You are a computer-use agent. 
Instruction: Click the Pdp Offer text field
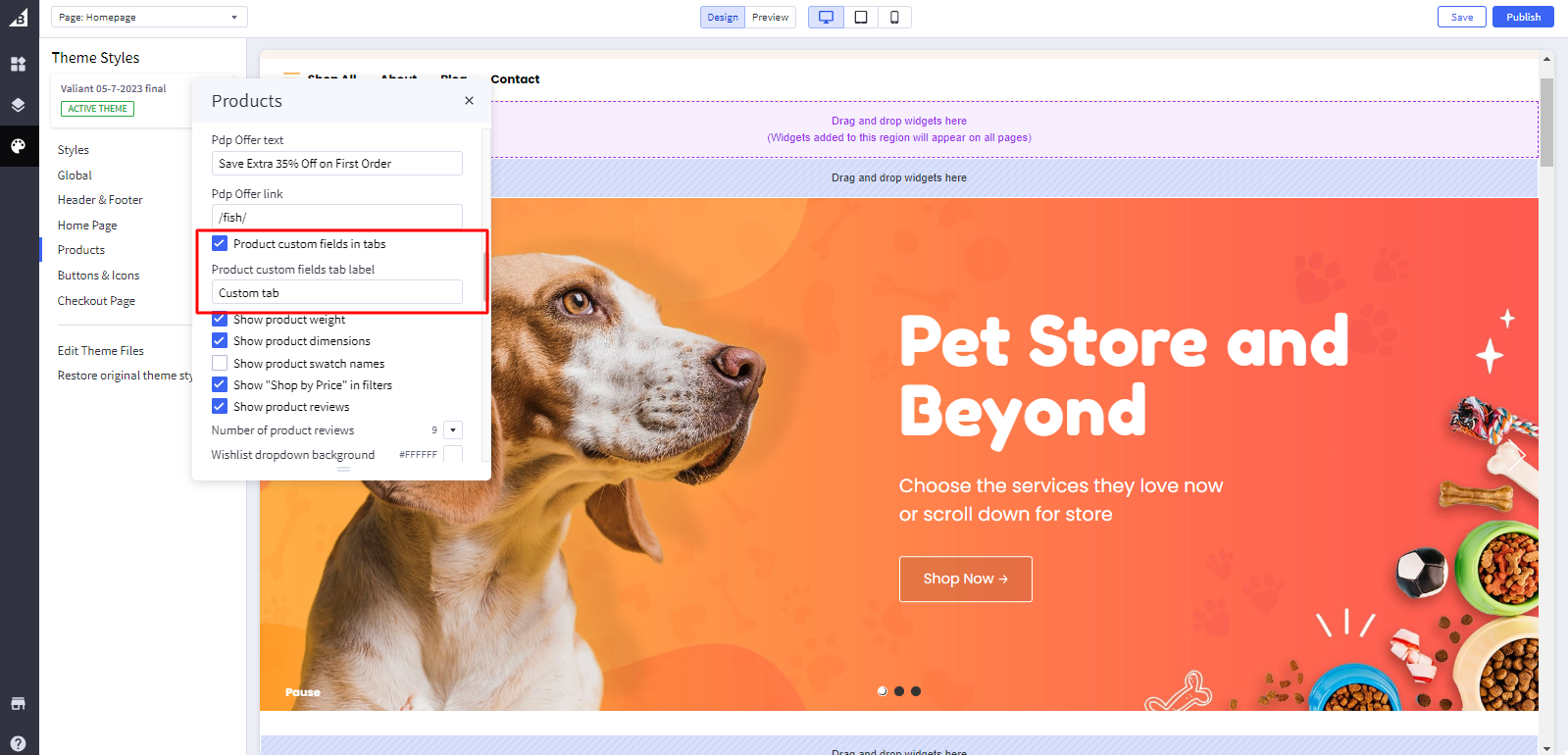click(x=337, y=164)
